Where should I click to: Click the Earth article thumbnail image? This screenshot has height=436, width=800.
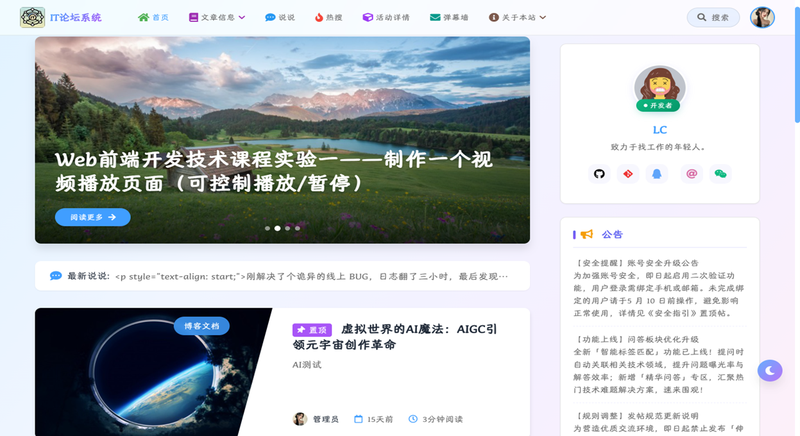153,372
